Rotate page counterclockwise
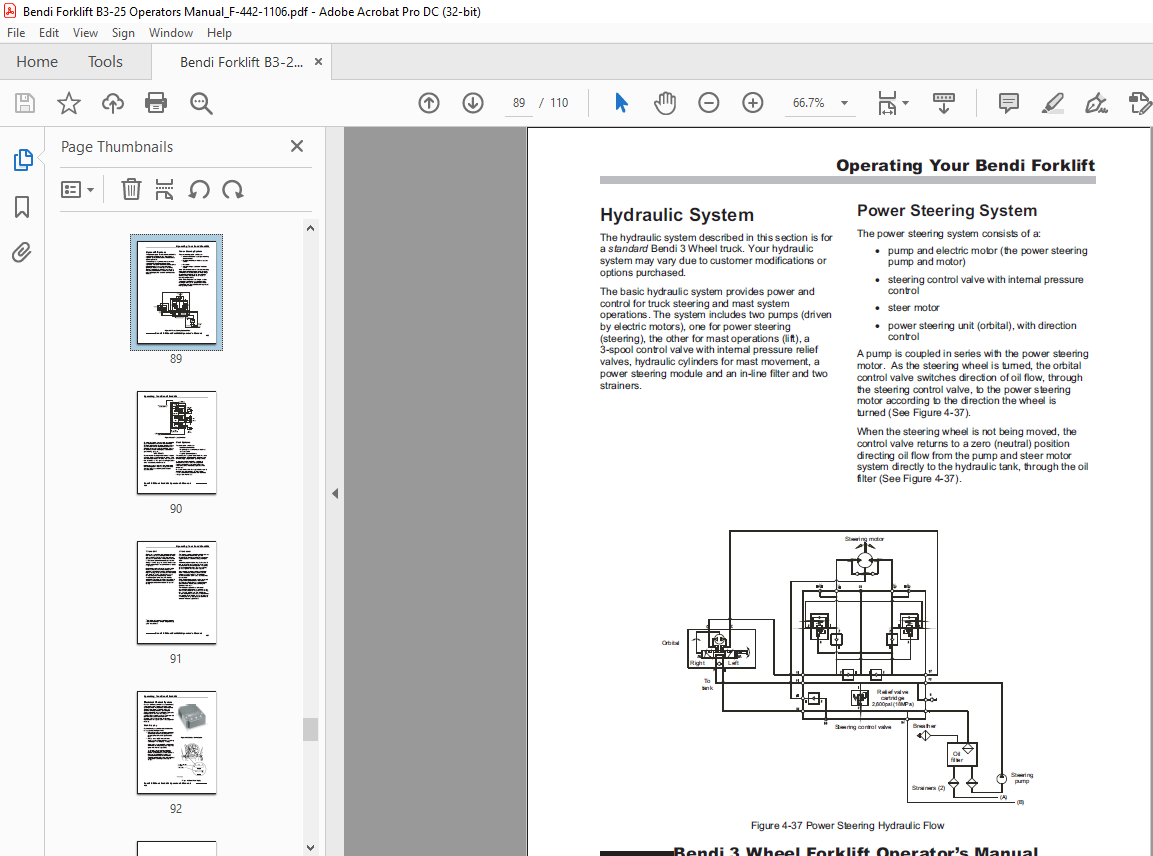The image size is (1153, 856). point(199,190)
